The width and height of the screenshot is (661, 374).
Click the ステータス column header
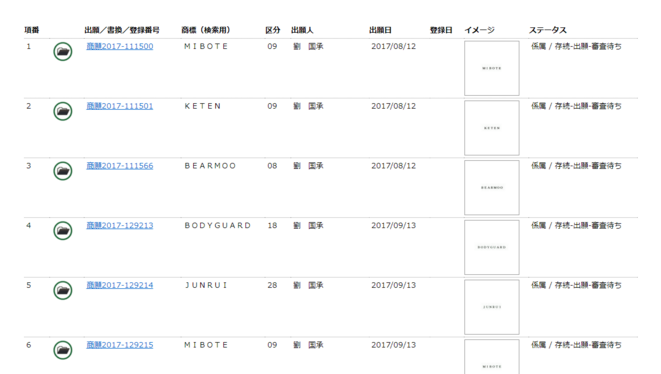pyautogui.click(x=548, y=30)
